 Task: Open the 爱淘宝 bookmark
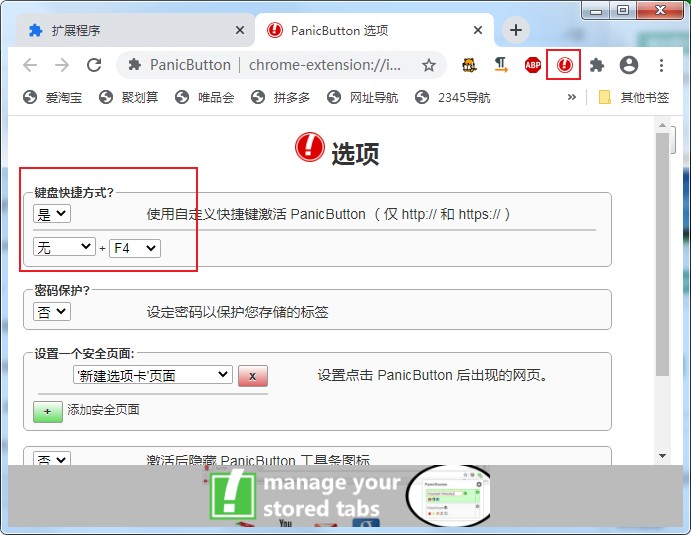pos(52,97)
